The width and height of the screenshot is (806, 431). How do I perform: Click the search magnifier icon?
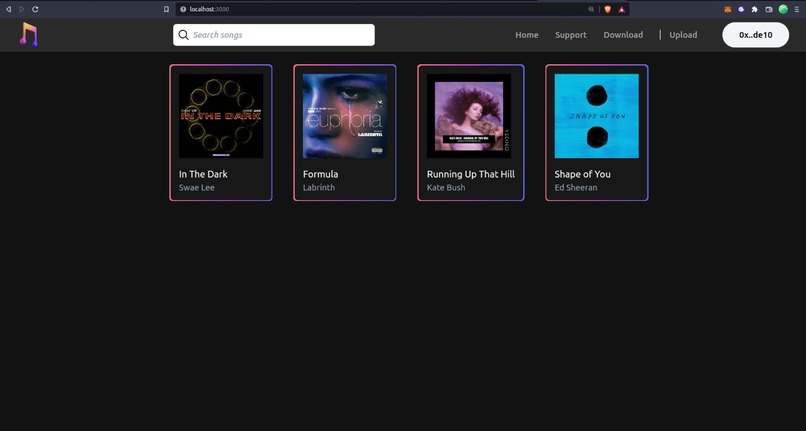click(184, 35)
